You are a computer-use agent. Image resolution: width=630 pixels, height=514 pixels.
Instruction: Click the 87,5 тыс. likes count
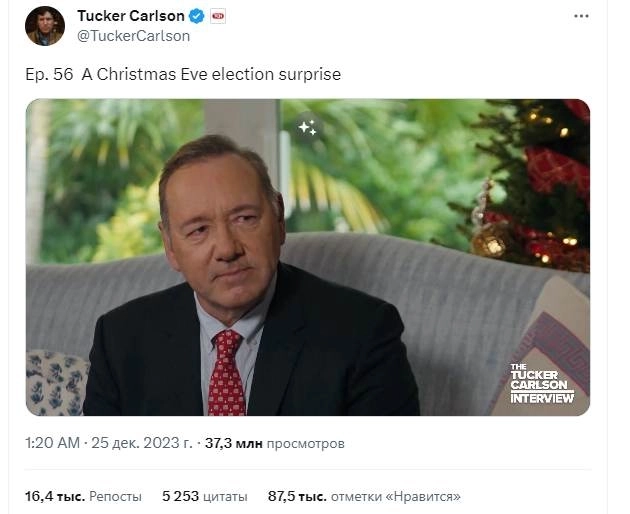tap(297, 495)
